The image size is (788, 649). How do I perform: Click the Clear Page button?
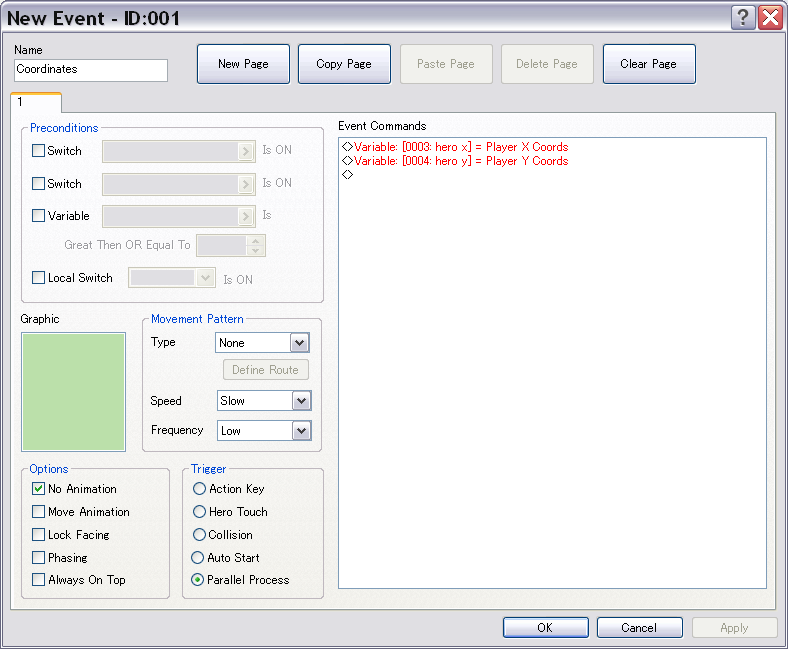[x=648, y=64]
